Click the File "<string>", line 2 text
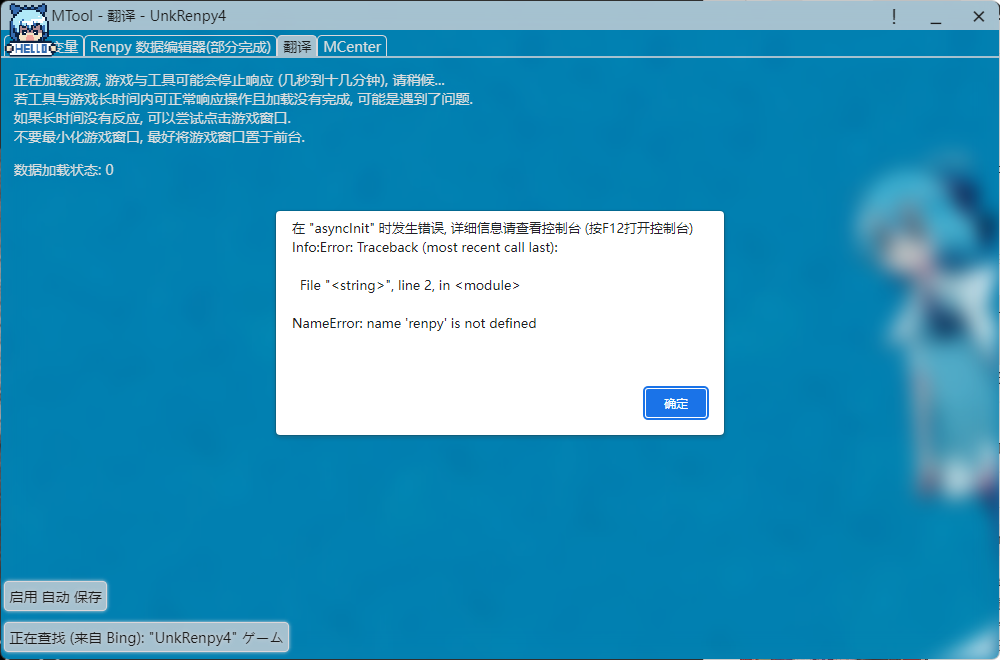The image size is (1000, 660). click(410, 285)
